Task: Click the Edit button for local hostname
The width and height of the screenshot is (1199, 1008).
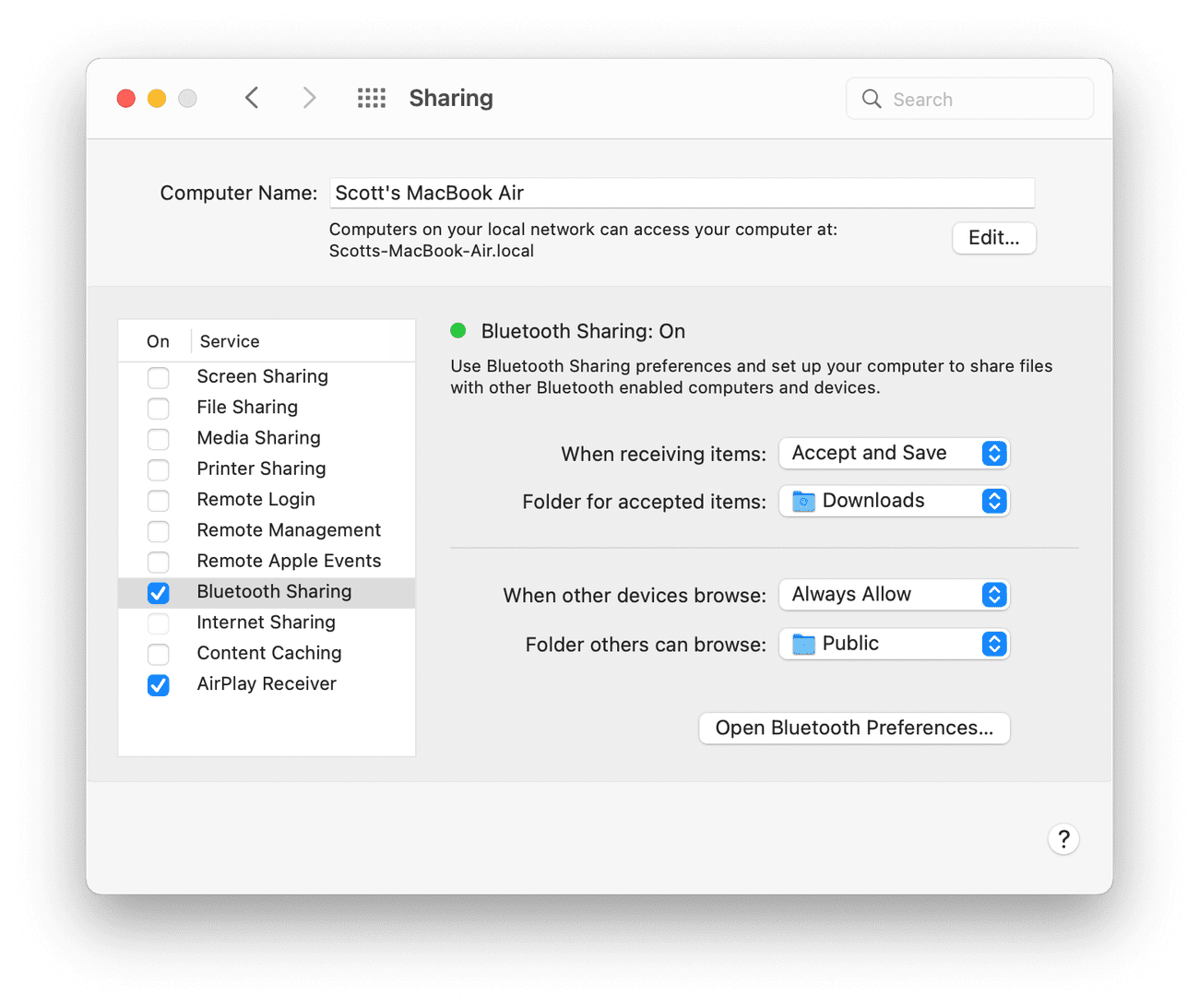Action: (x=993, y=238)
